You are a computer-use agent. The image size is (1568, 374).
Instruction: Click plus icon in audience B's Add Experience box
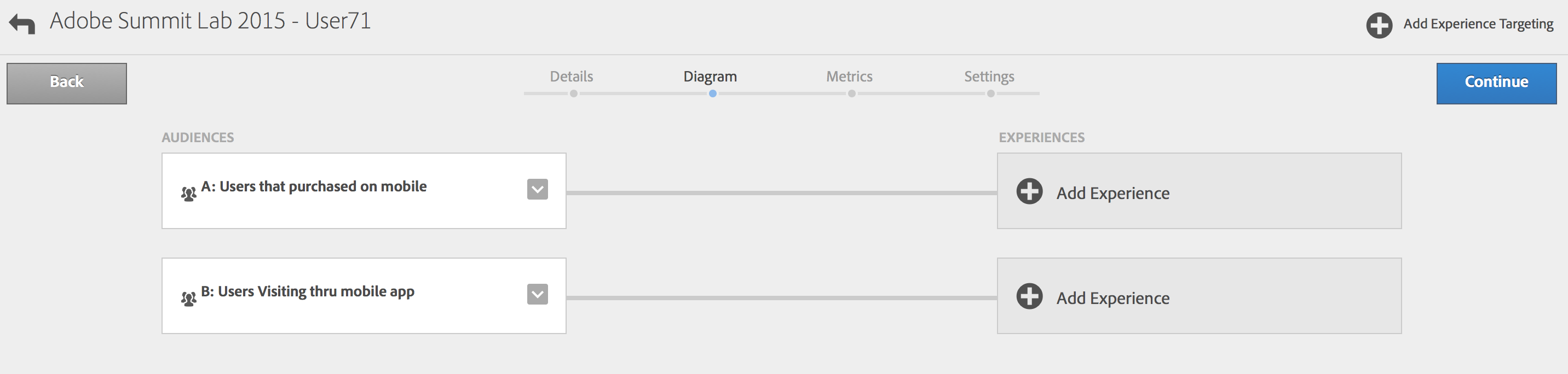tap(1029, 297)
